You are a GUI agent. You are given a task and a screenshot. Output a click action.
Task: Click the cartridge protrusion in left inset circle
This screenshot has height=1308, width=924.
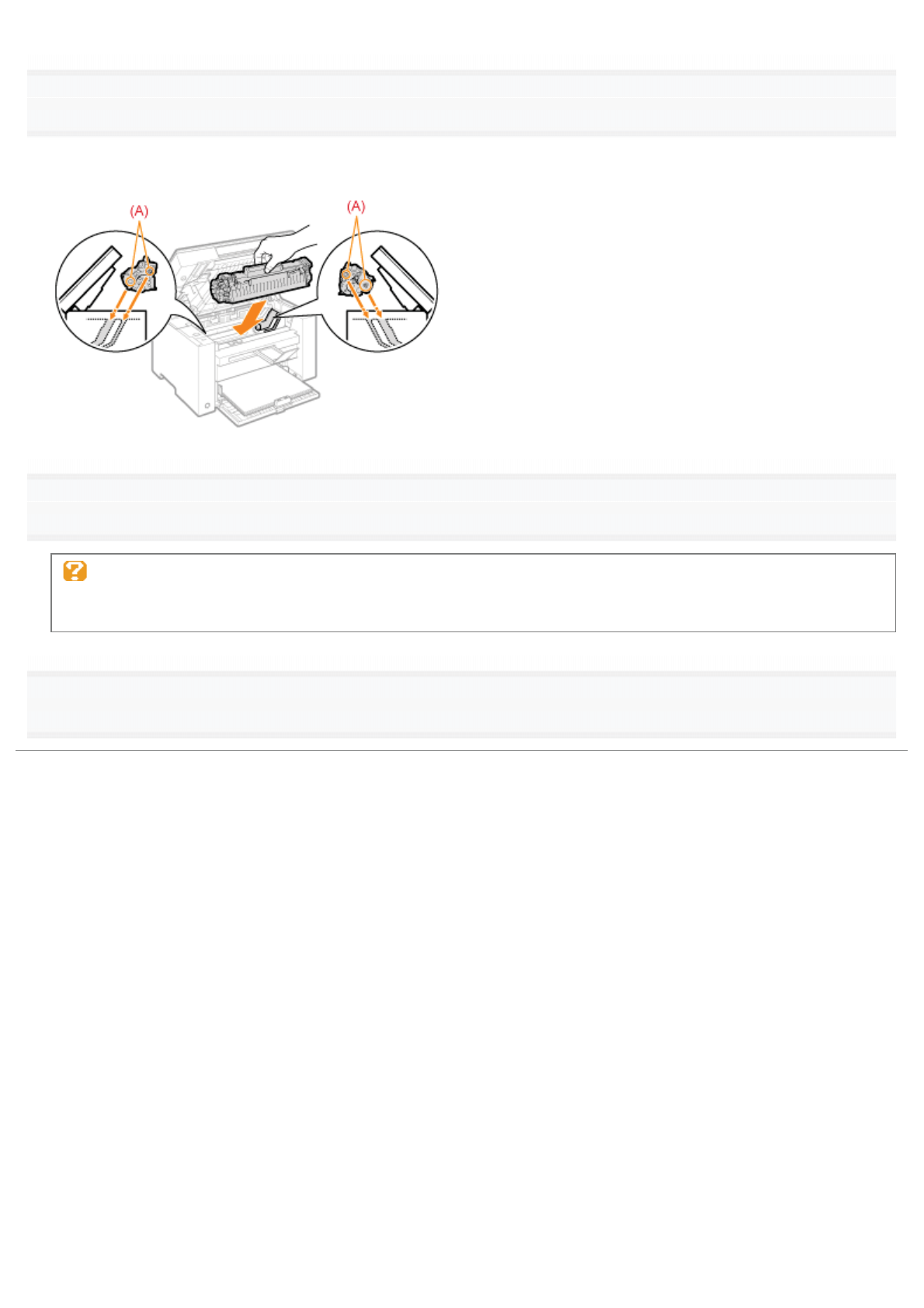[140, 277]
